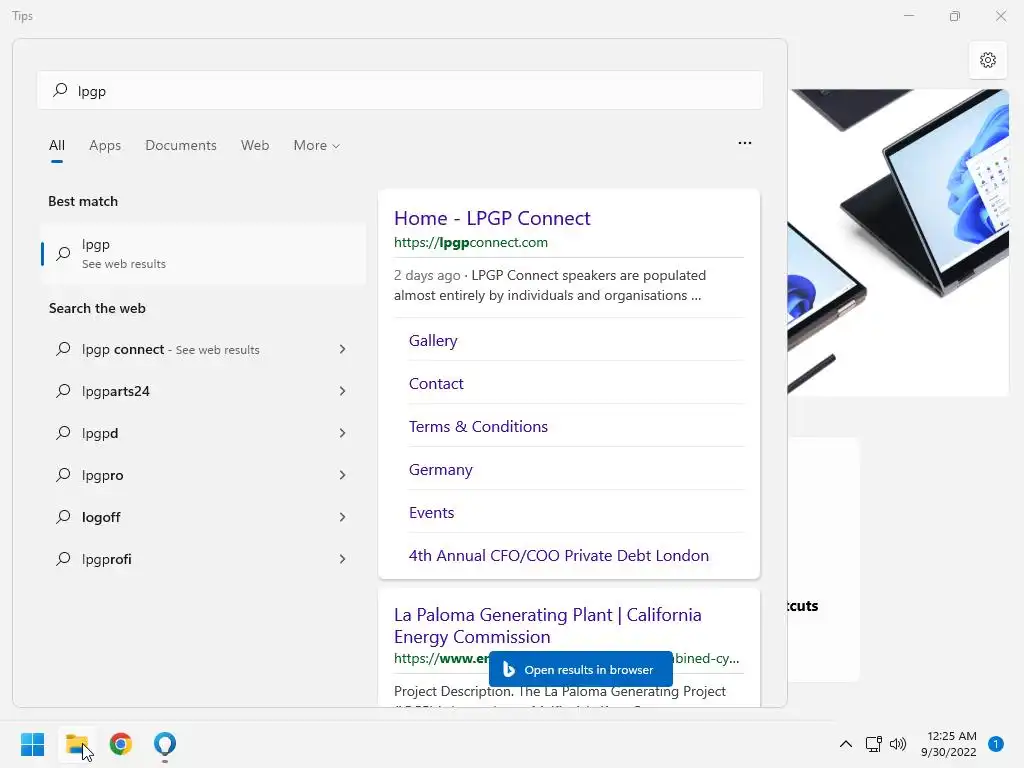This screenshot has width=1024, height=768.
Task: Open the Terms & Conditions sublink
Action: coord(478,427)
